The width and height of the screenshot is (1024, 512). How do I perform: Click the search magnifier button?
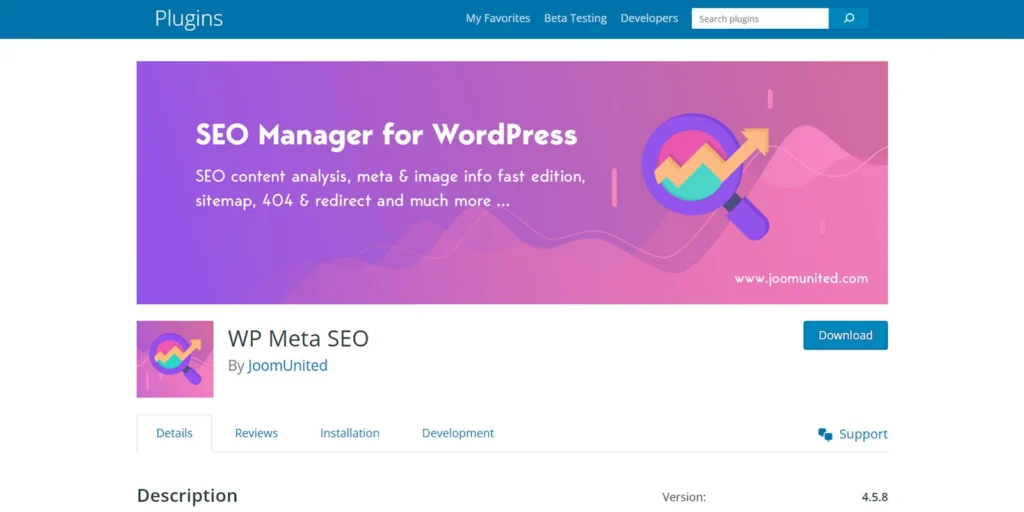pos(848,18)
